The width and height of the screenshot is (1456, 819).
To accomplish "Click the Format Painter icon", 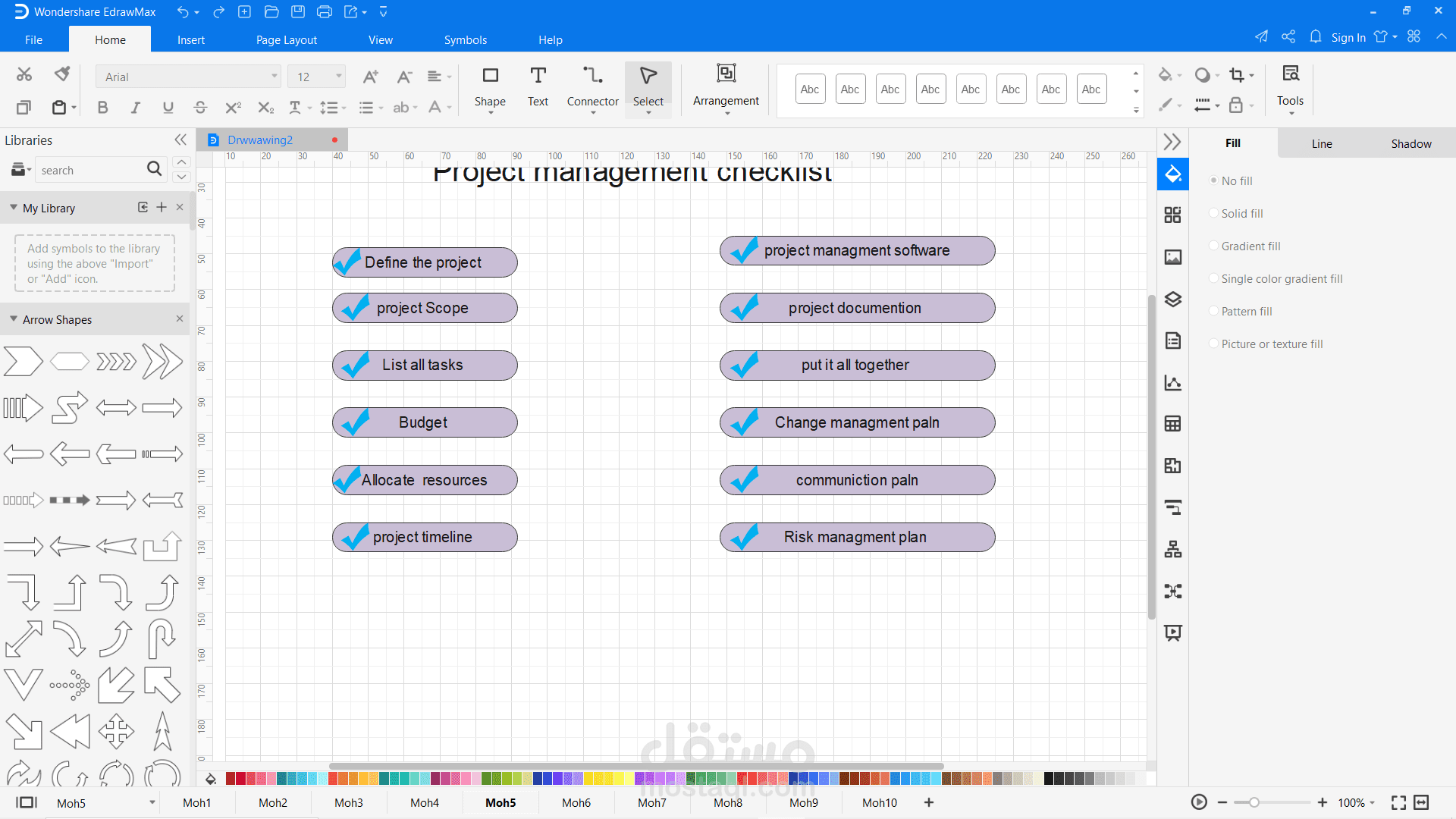I will (x=62, y=74).
